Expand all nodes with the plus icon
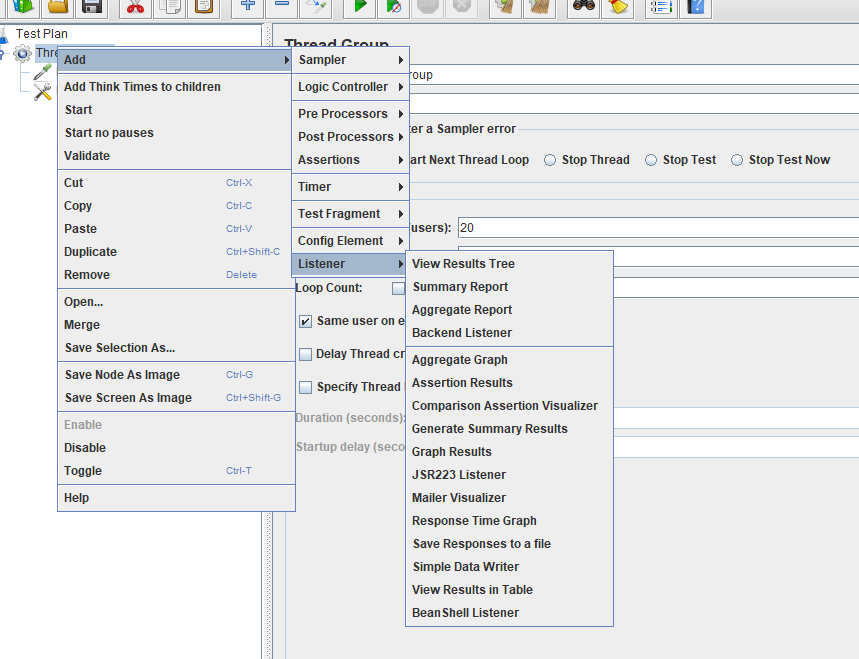This screenshot has height=659, width=859. click(x=248, y=7)
